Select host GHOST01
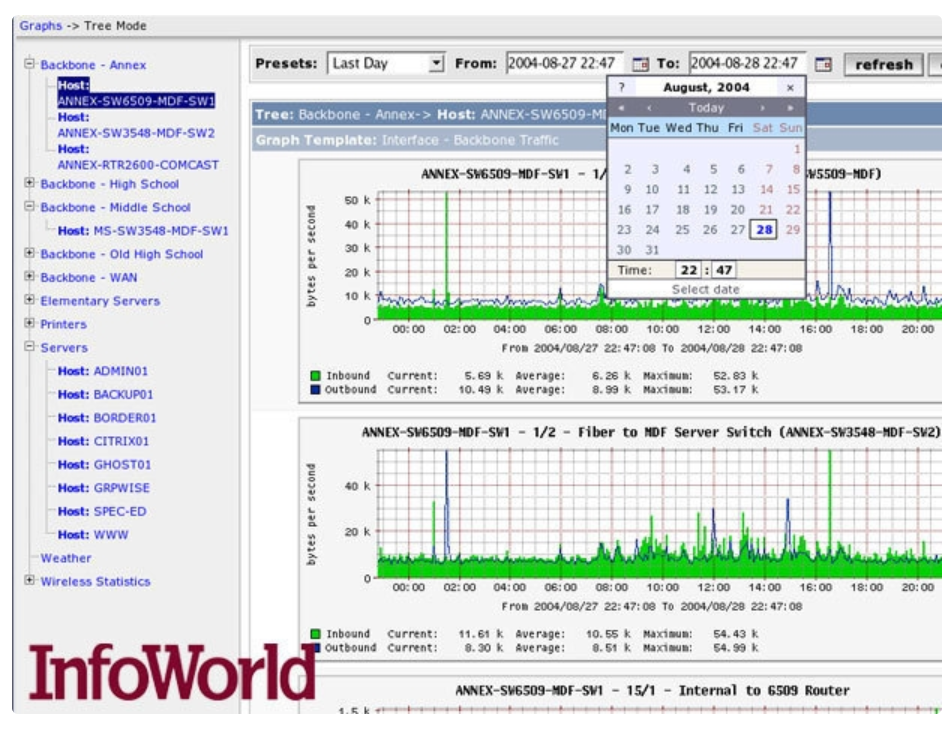 pos(104,465)
